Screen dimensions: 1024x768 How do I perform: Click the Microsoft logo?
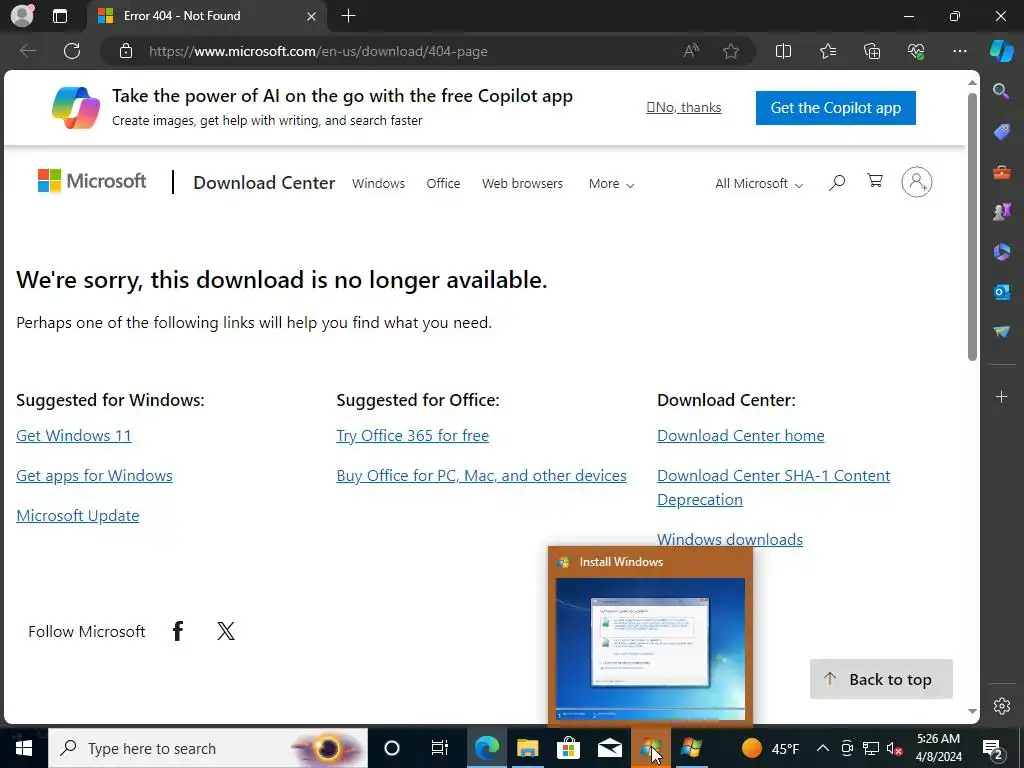92,181
